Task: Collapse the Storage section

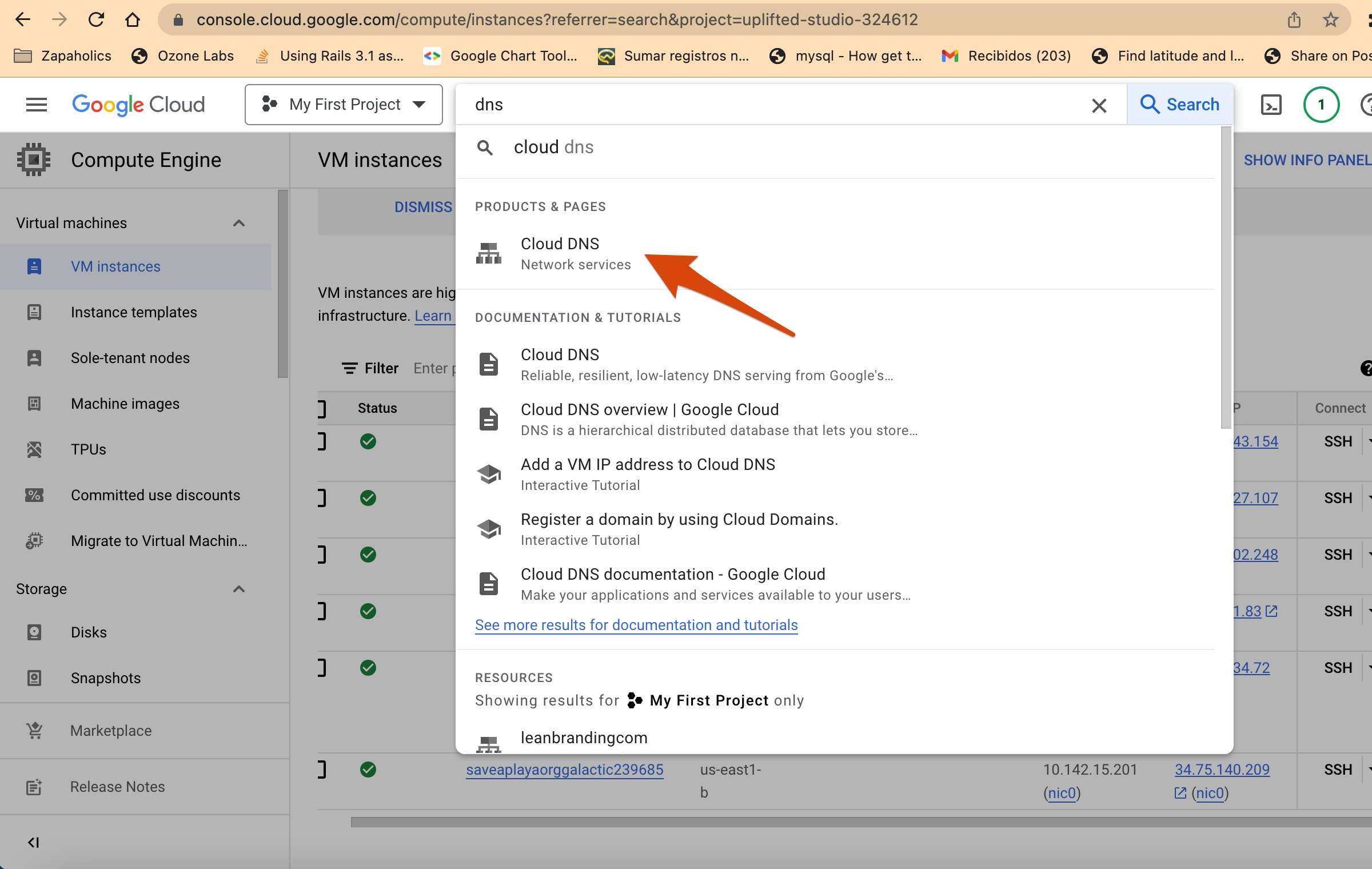Action: [239, 589]
